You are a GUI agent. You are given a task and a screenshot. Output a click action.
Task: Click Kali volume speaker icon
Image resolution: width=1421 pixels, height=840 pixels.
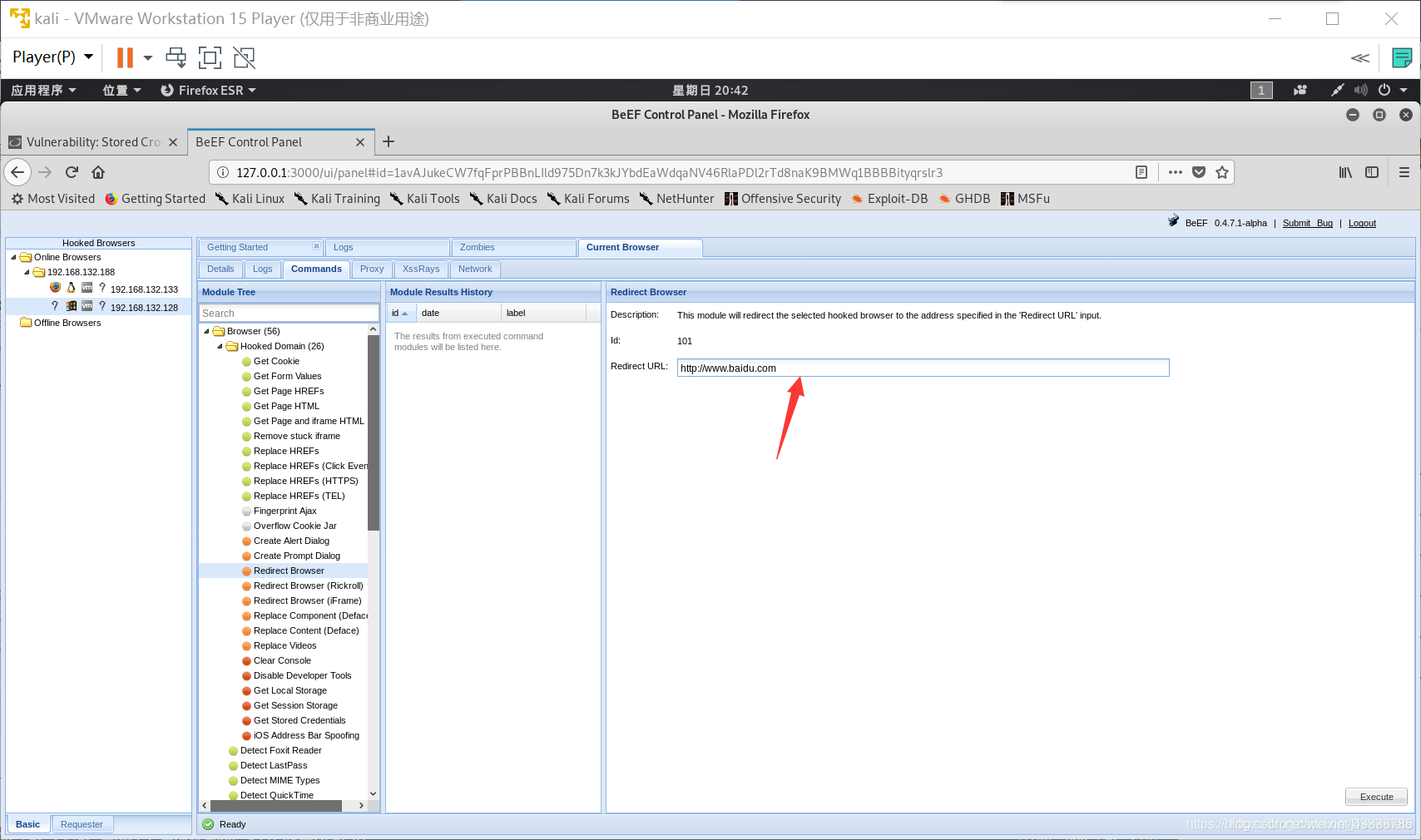[1360, 90]
